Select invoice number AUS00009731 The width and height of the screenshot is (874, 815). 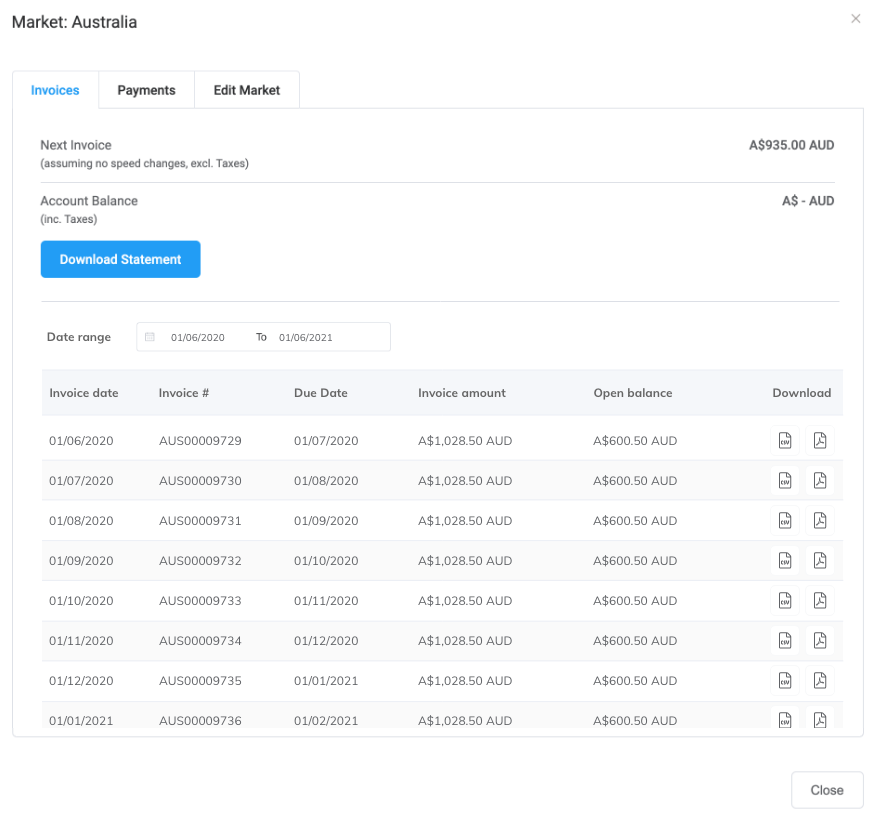point(200,521)
